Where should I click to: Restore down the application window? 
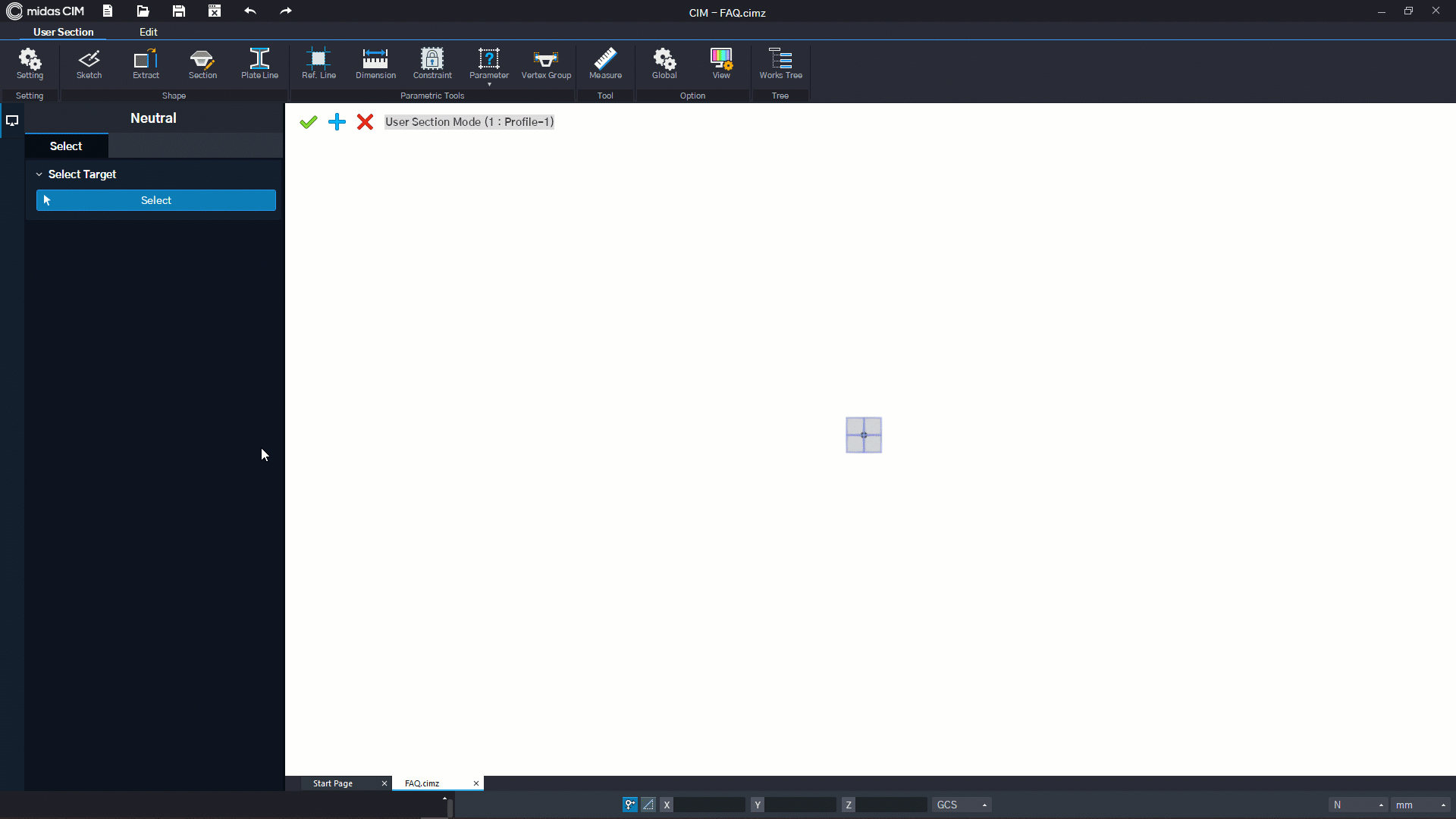(x=1408, y=11)
